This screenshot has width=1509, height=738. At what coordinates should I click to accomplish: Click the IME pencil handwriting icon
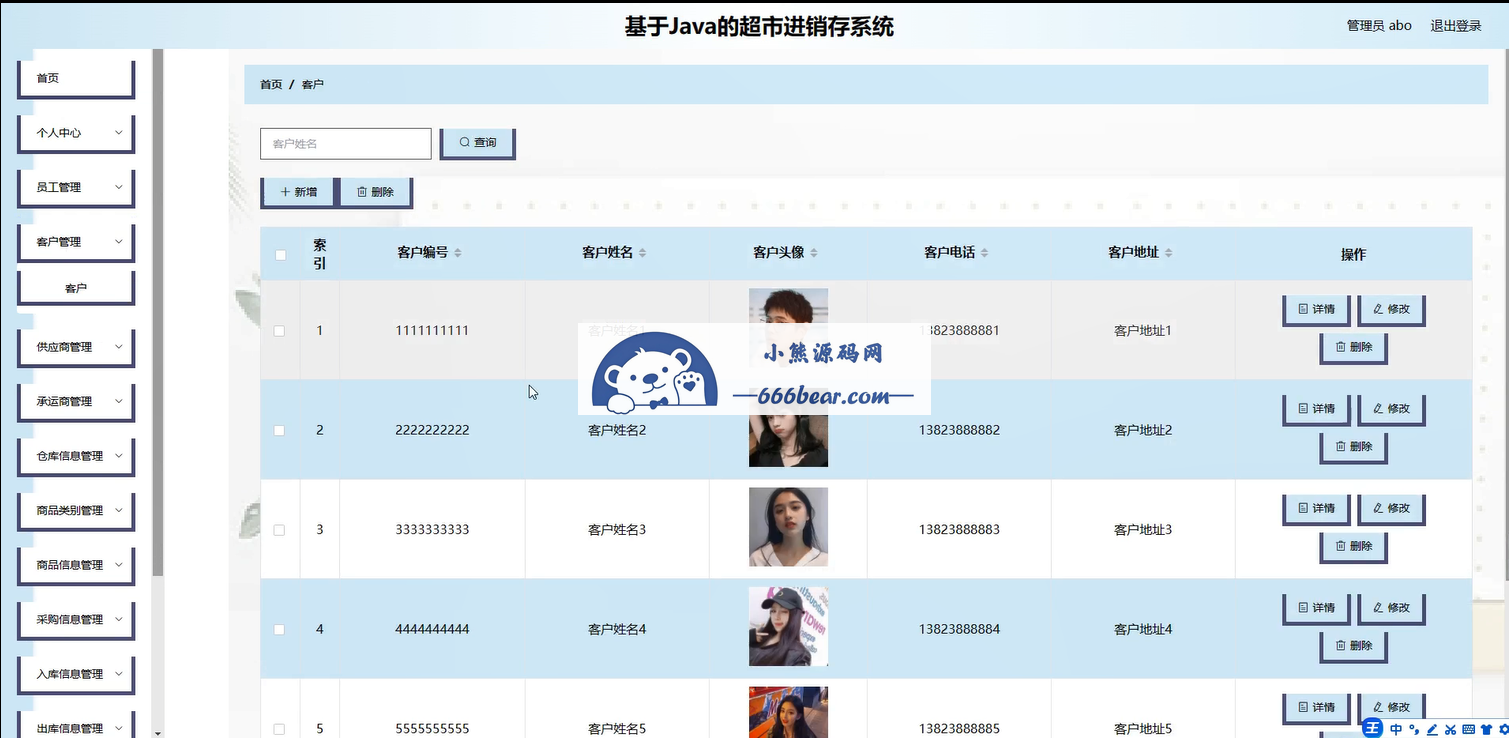click(x=1432, y=729)
